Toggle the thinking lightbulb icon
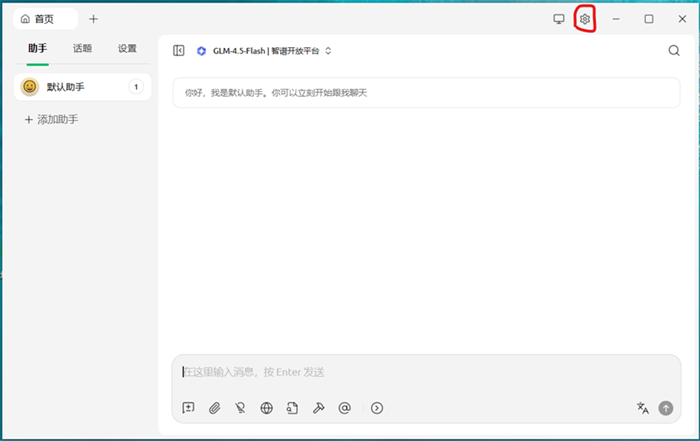 (x=240, y=408)
